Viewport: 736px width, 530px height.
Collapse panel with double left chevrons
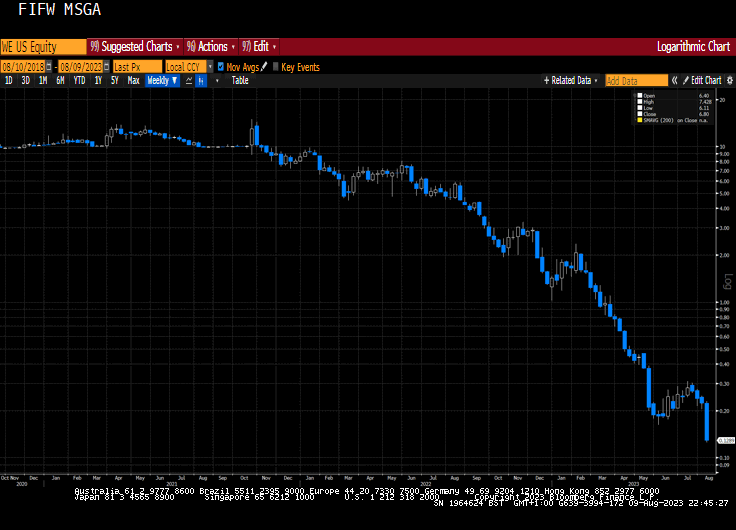click(675, 80)
